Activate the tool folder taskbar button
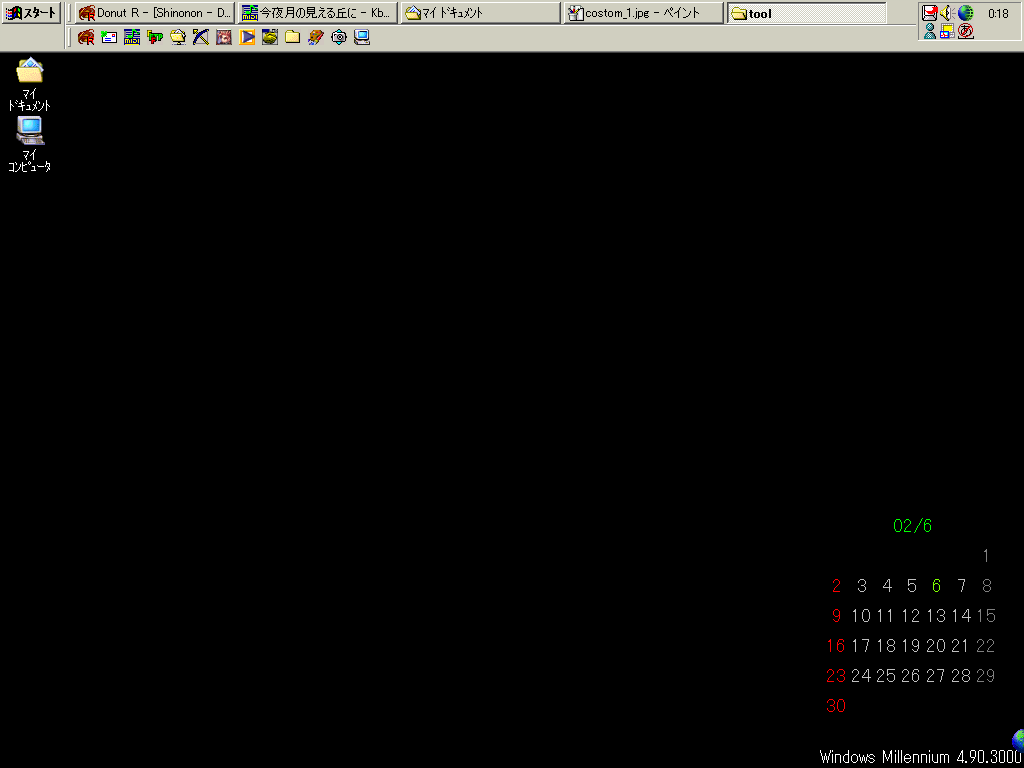This screenshot has height=768, width=1024. click(806, 13)
